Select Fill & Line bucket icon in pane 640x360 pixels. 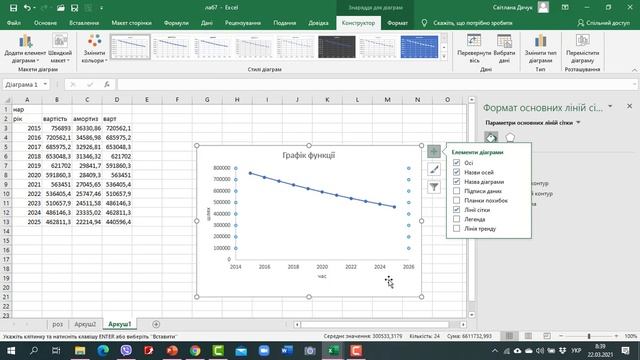coord(491,138)
